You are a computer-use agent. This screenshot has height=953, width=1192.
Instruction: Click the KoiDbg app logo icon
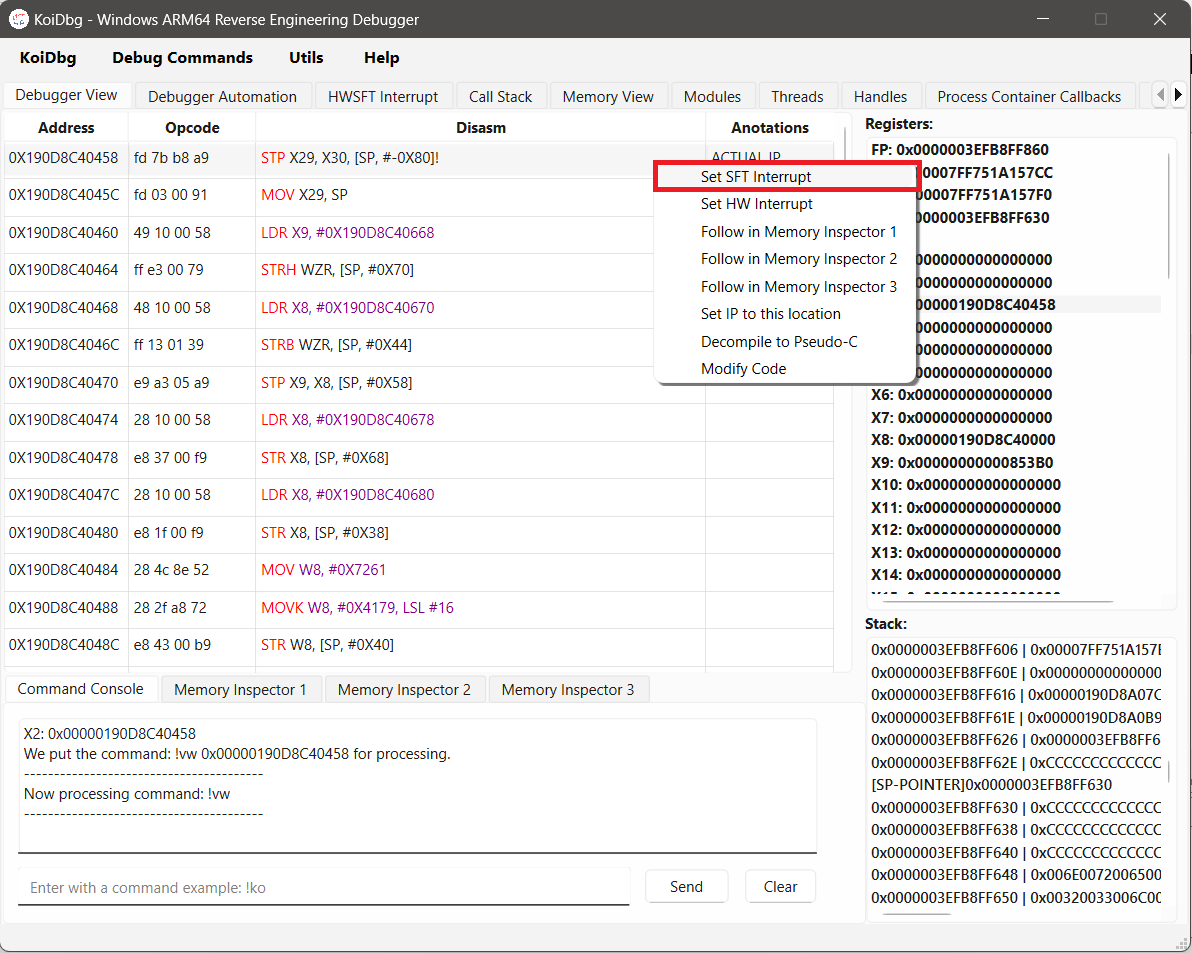click(18, 19)
